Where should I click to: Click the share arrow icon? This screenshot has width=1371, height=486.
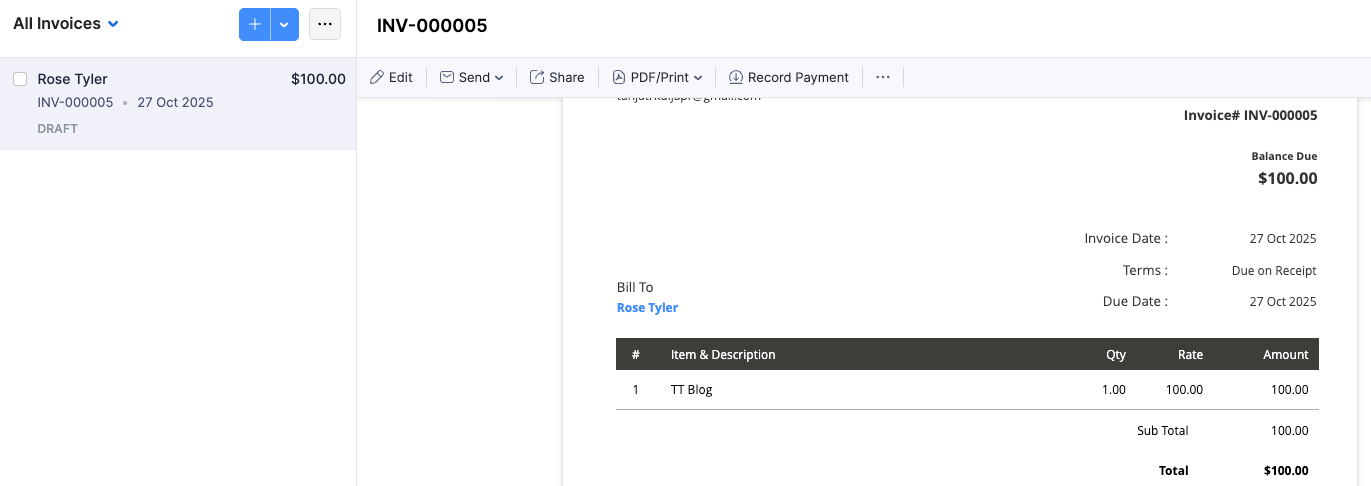coord(537,77)
